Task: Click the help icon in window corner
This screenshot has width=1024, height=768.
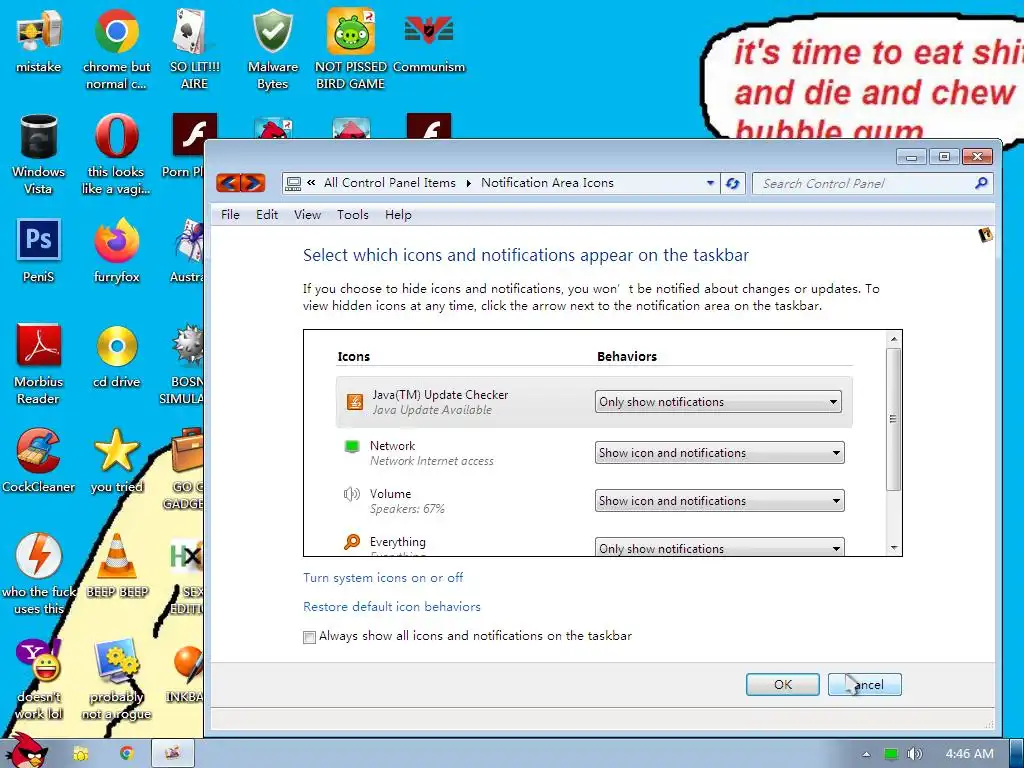Action: (985, 234)
